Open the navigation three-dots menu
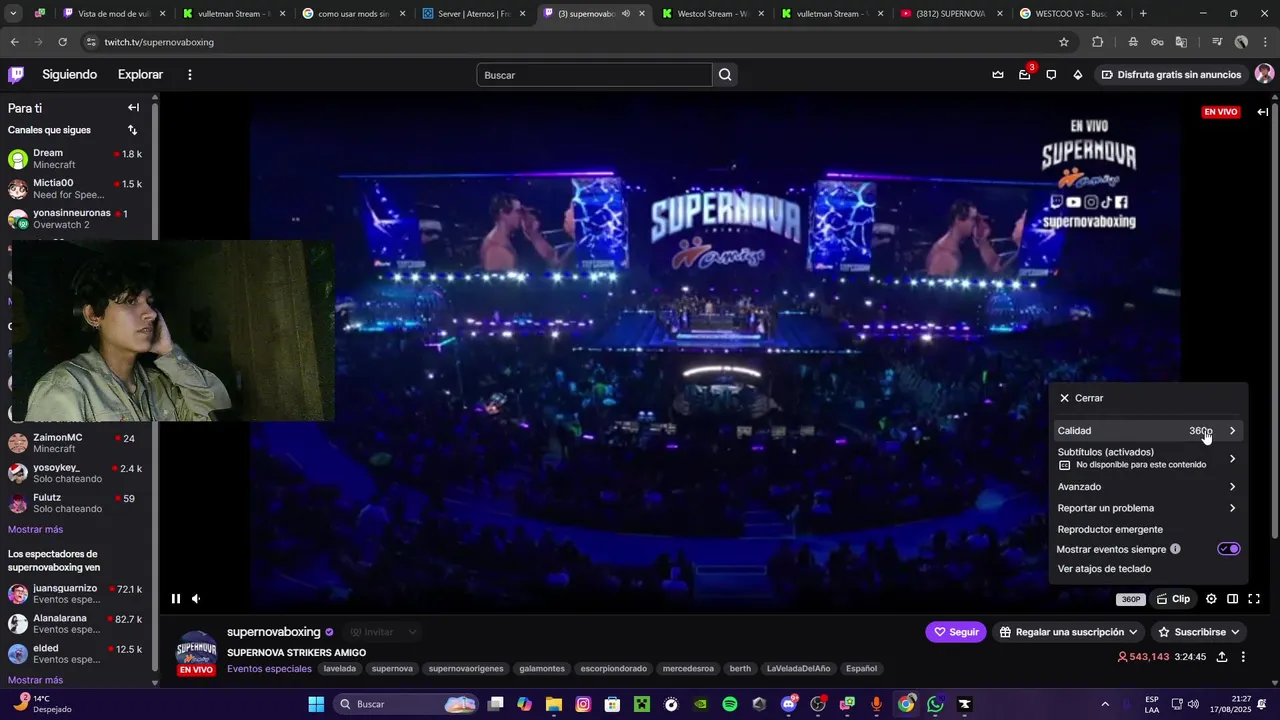1280x720 pixels. tap(189, 75)
